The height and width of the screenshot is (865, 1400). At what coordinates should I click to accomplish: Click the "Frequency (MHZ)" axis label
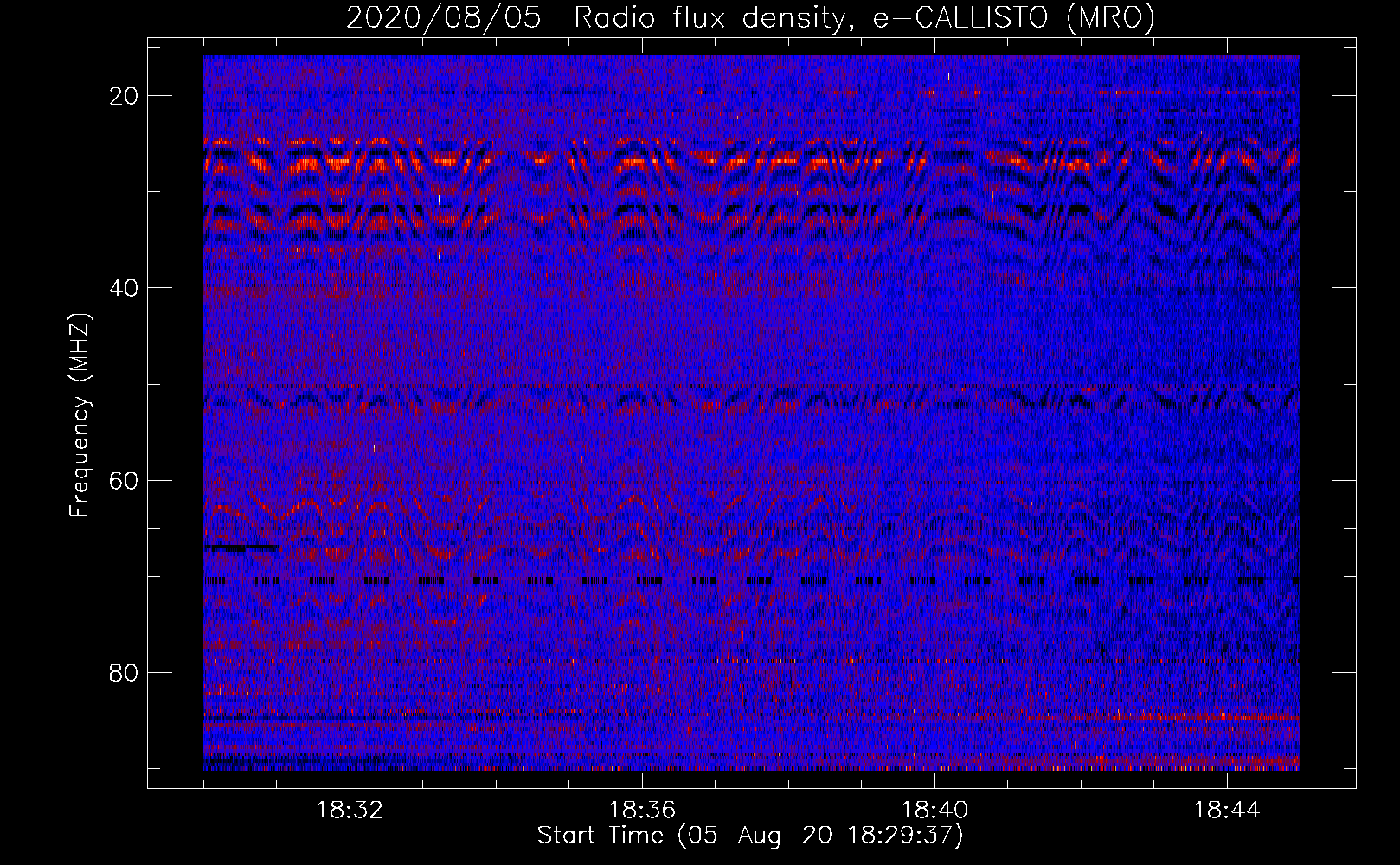coord(80,415)
